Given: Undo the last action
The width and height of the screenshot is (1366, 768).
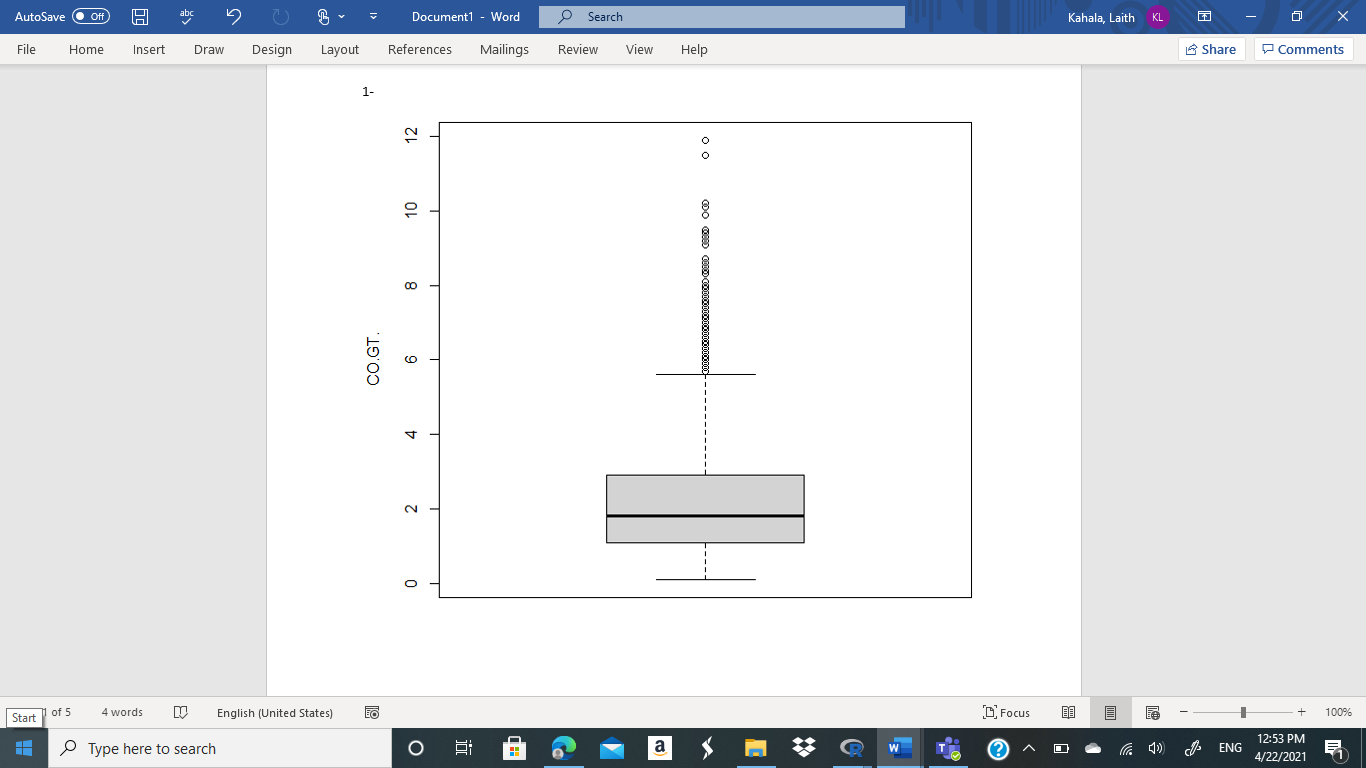Looking at the screenshot, I should [x=234, y=16].
